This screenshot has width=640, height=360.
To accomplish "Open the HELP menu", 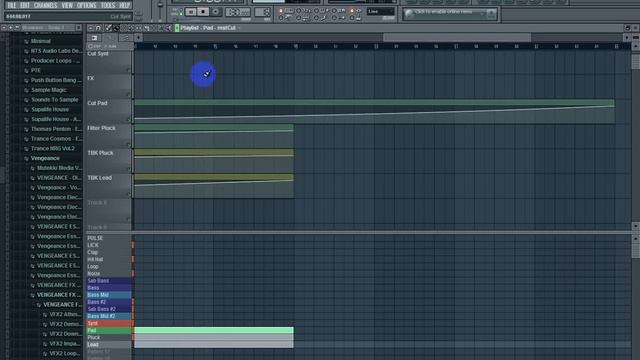I will (x=124, y=5).
